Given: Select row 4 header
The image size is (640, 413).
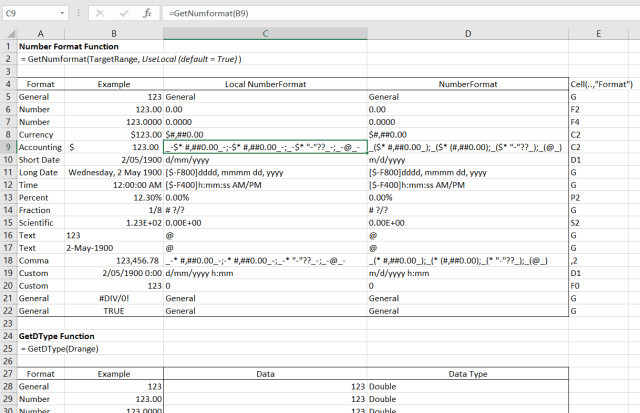Looking at the screenshot, I should pyautogui.click(x=7, y=84).
